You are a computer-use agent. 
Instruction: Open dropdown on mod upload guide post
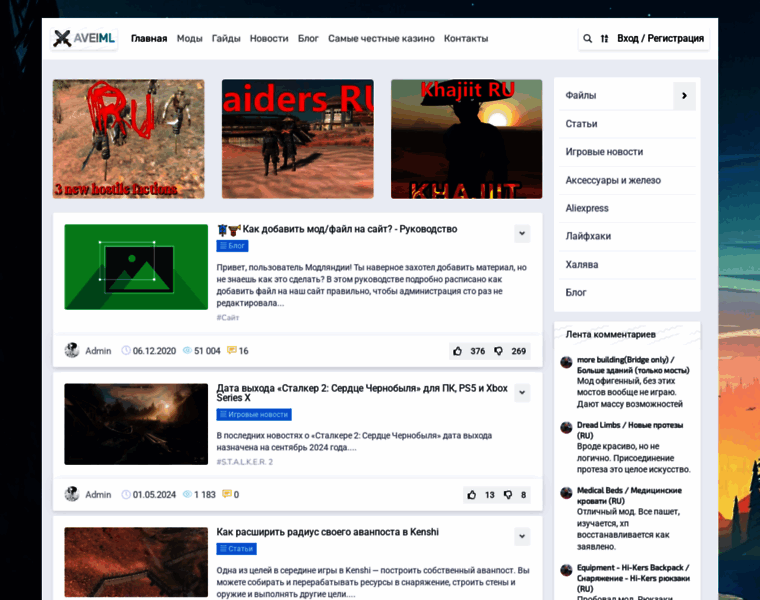click(522, 233)
